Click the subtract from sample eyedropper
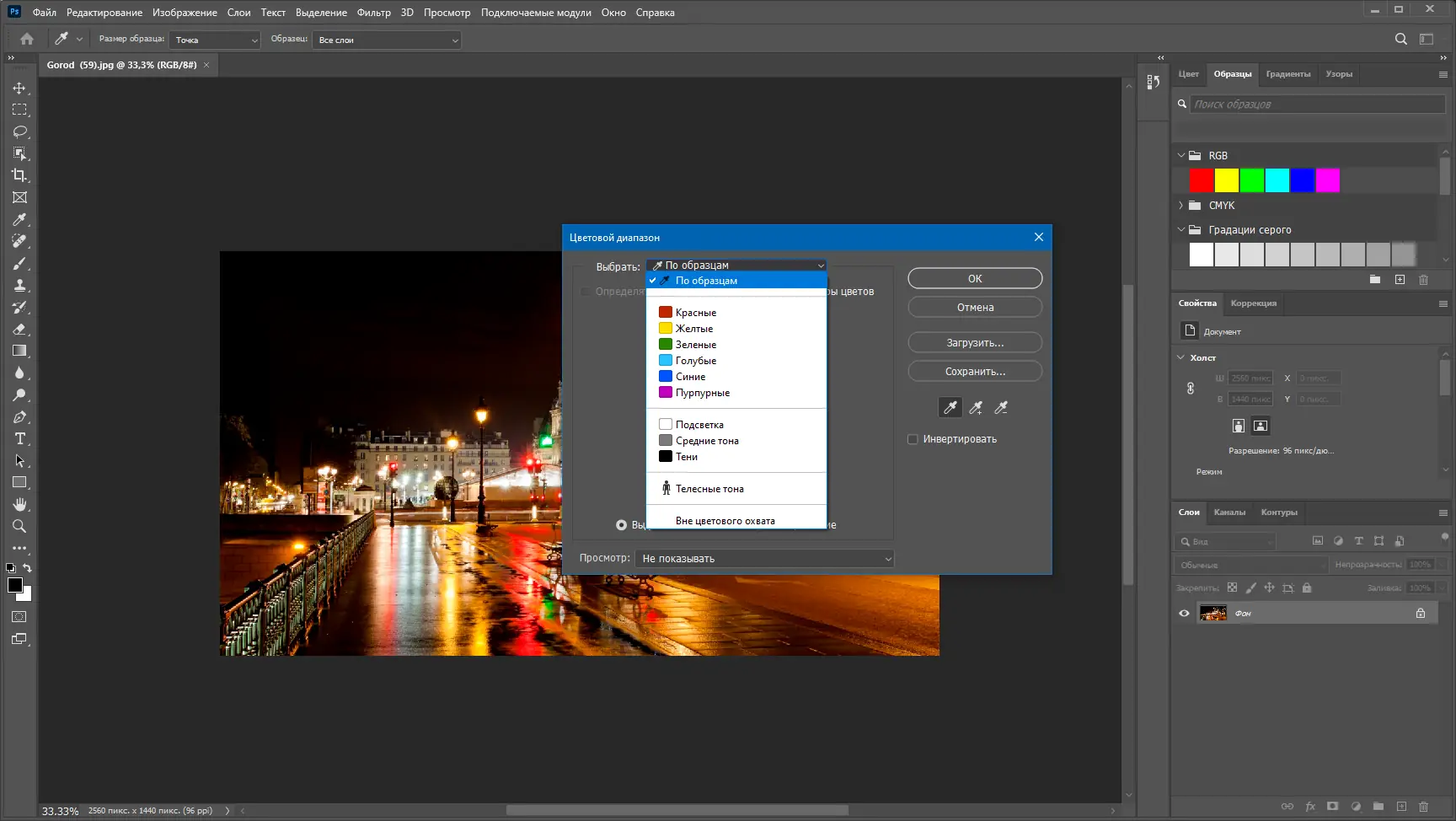This screenshot has width=1456, height=821. pos(1001,408)
